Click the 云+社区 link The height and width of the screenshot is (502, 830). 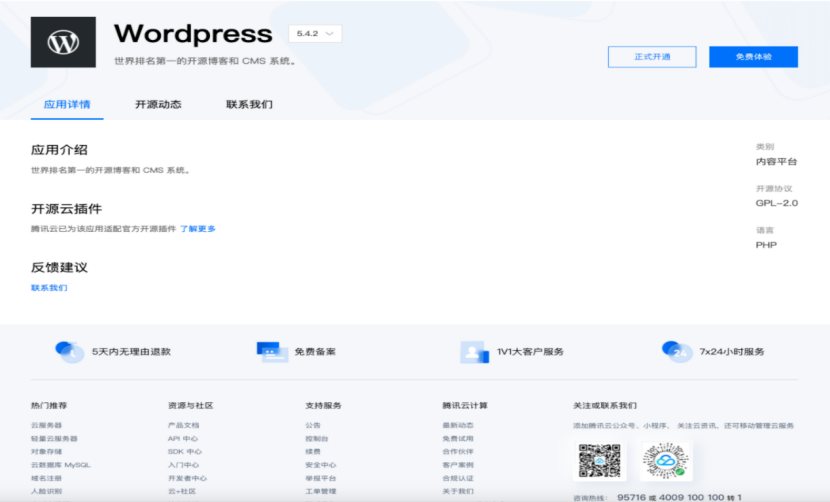coord(182,491)
